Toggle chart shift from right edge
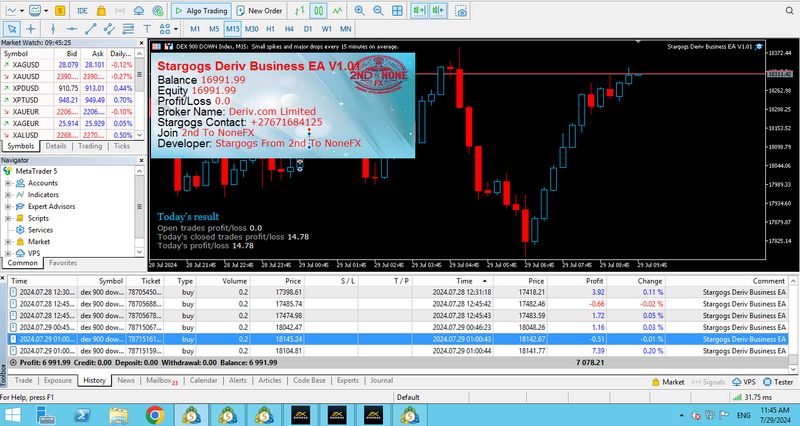The width and height of the screenshot is (800, 426). point(438,11)
